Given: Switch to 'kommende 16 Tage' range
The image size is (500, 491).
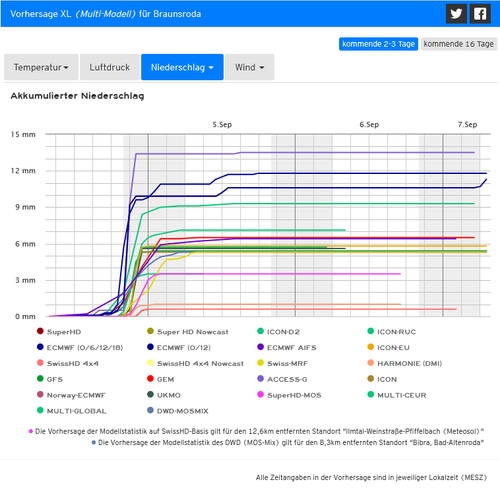Looking at the screenshot, I should coord(459,44).
